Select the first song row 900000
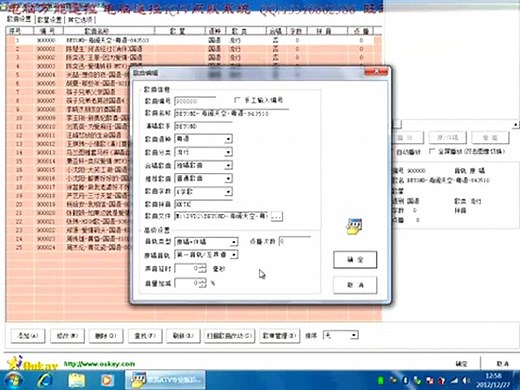520x390 pixels. (190, 40)
